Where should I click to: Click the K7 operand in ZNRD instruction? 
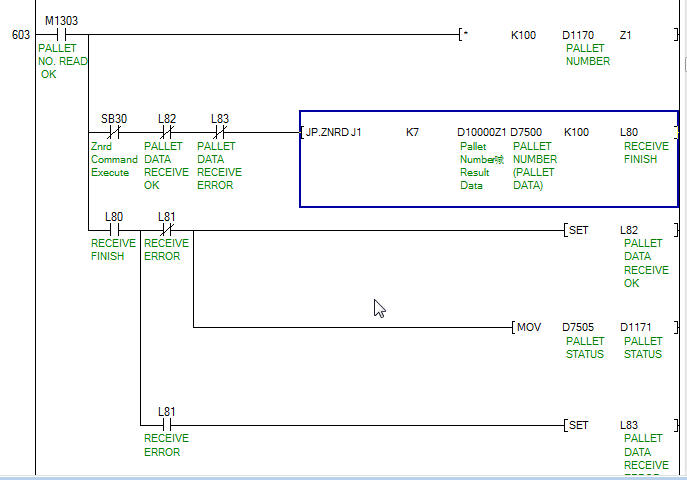tap(412, 132)
